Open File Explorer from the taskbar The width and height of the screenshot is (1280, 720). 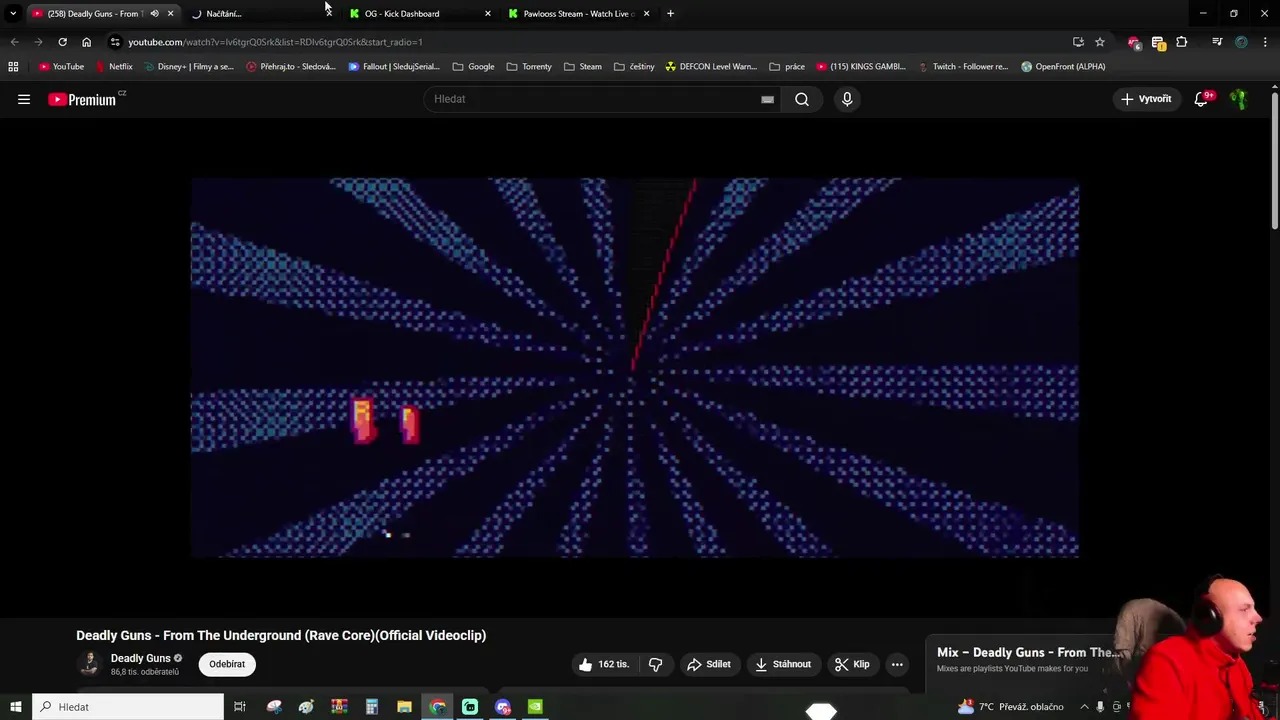[404, 707]
